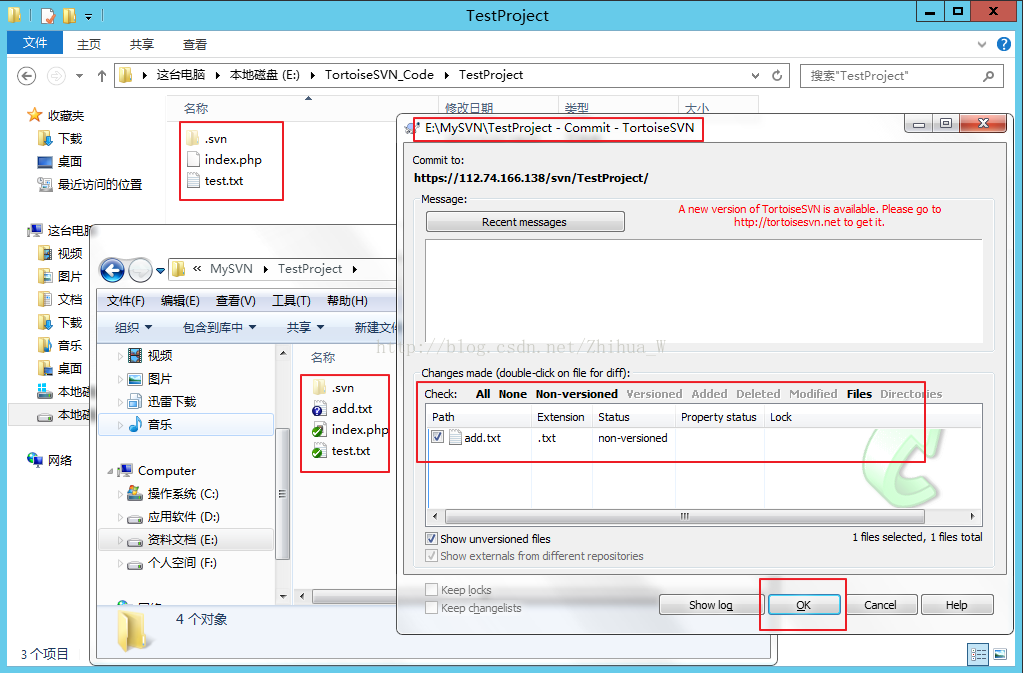Click the back arrow in TestProject Explorer
Viewport: 1023px width, 673px height.
point(26,76)
